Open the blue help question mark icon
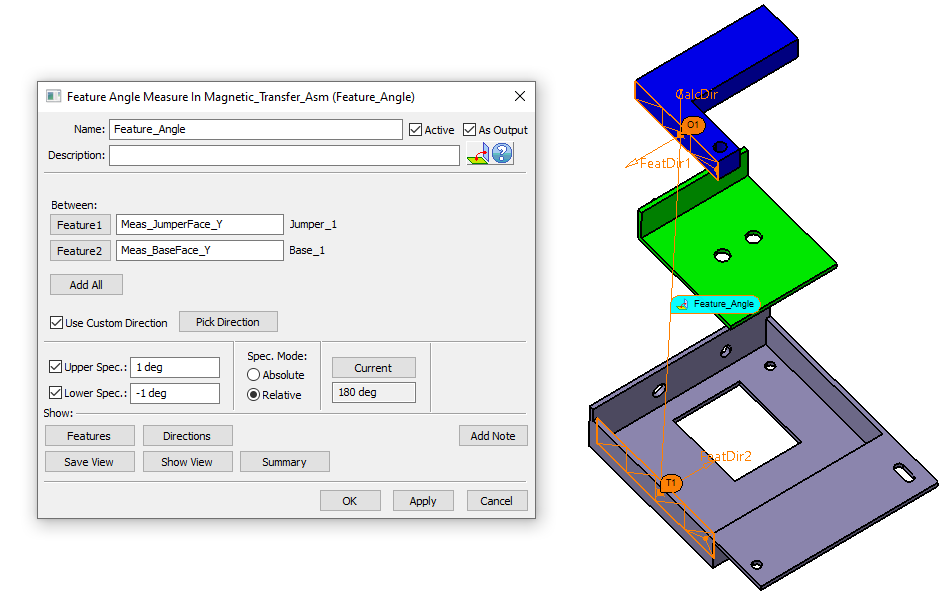939x598 pixels. [502, 153]
